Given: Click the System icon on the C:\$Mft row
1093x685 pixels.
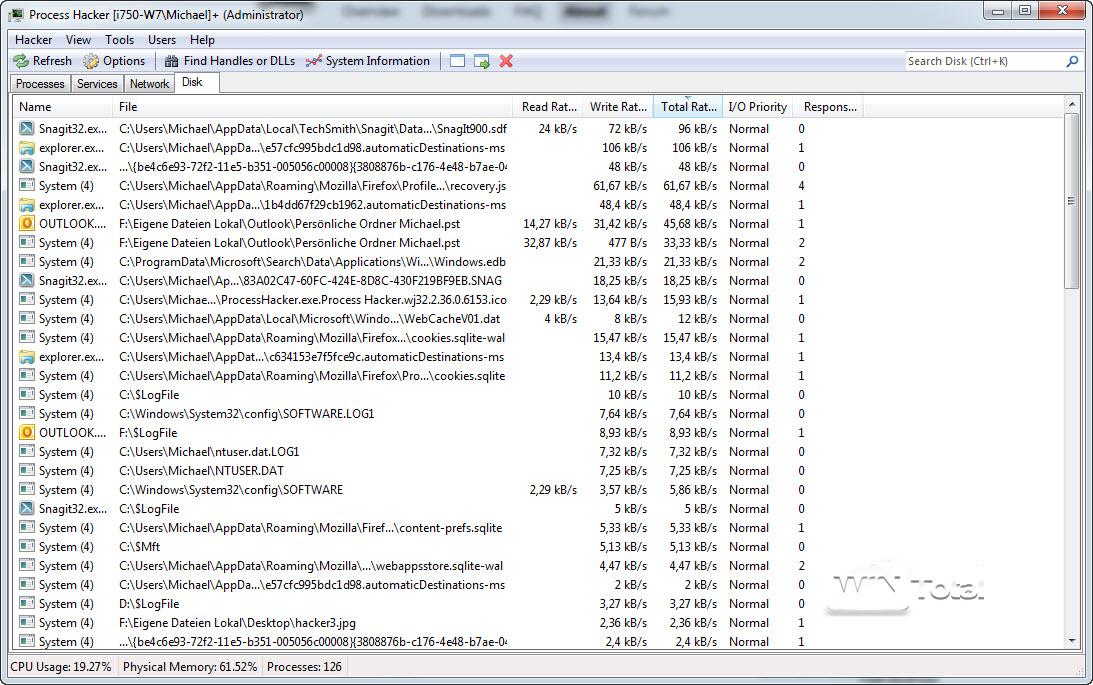Looking at the screenshot, I should pyautogui.click(x=26, y=546).
